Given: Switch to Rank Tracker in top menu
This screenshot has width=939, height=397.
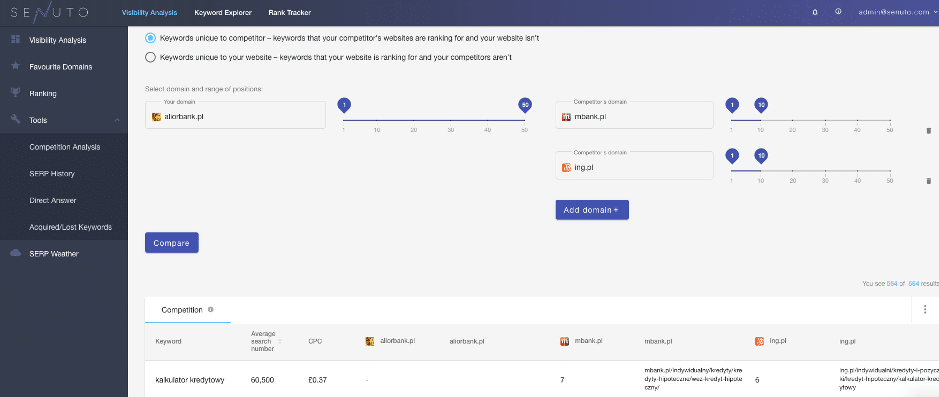Looking at the screenshot, I should click(290, 12).
